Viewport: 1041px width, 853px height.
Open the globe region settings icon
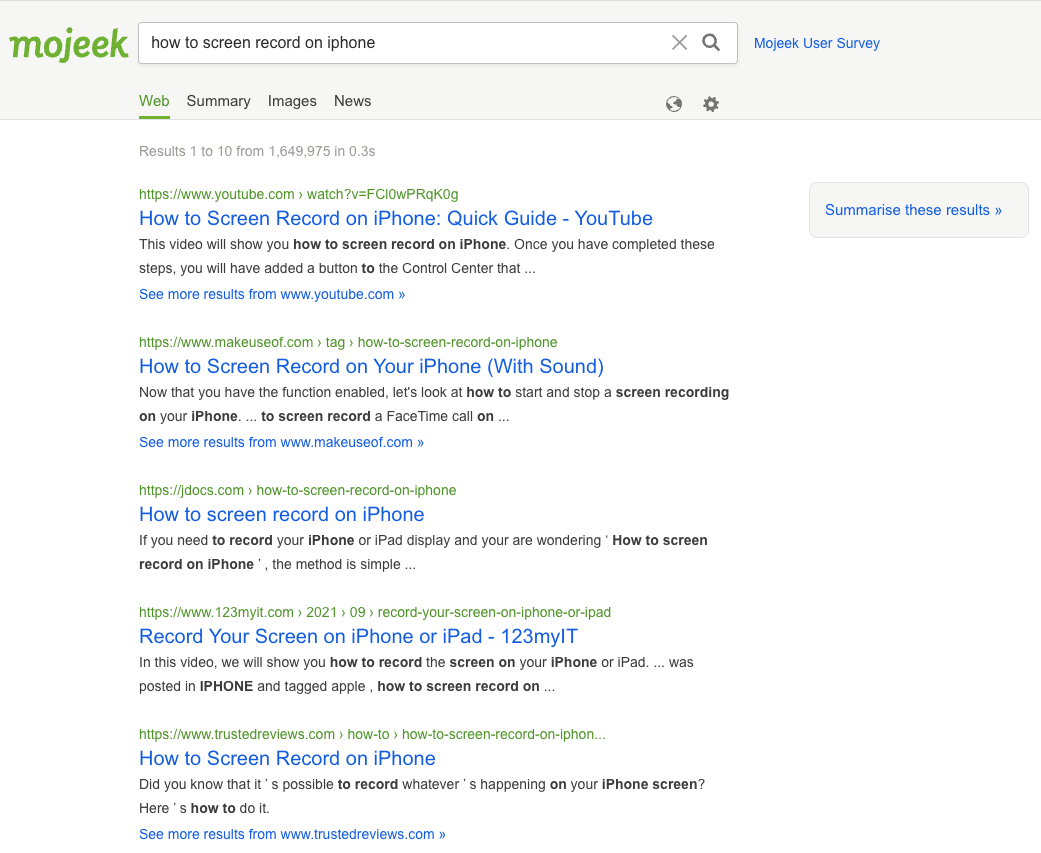tap(674, 104)
